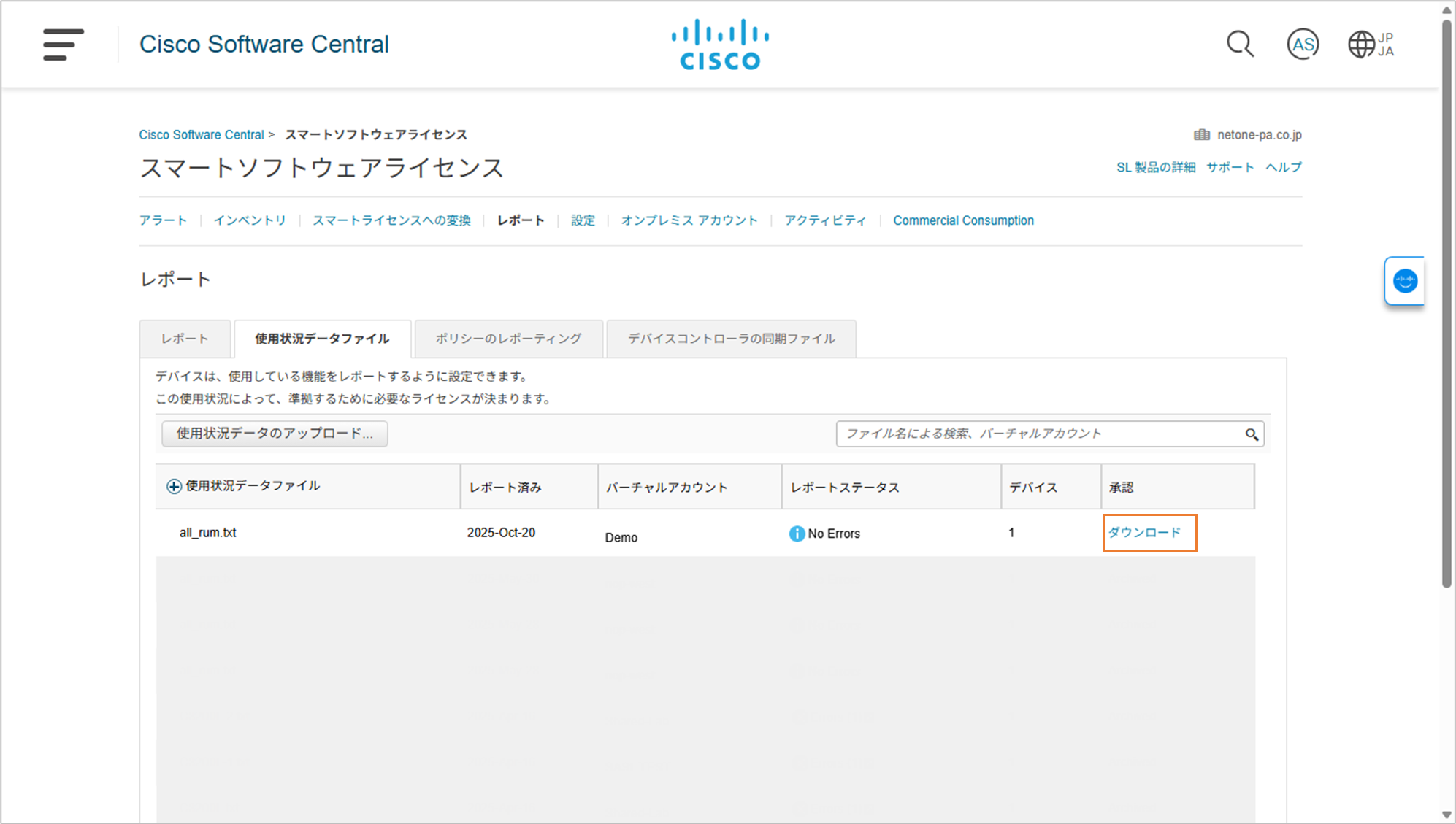The height and width of the screenshot is (824, 1456).
Task: Switch to the デバイスコントローラの同期ファイル tab
Action: [731, 339]
